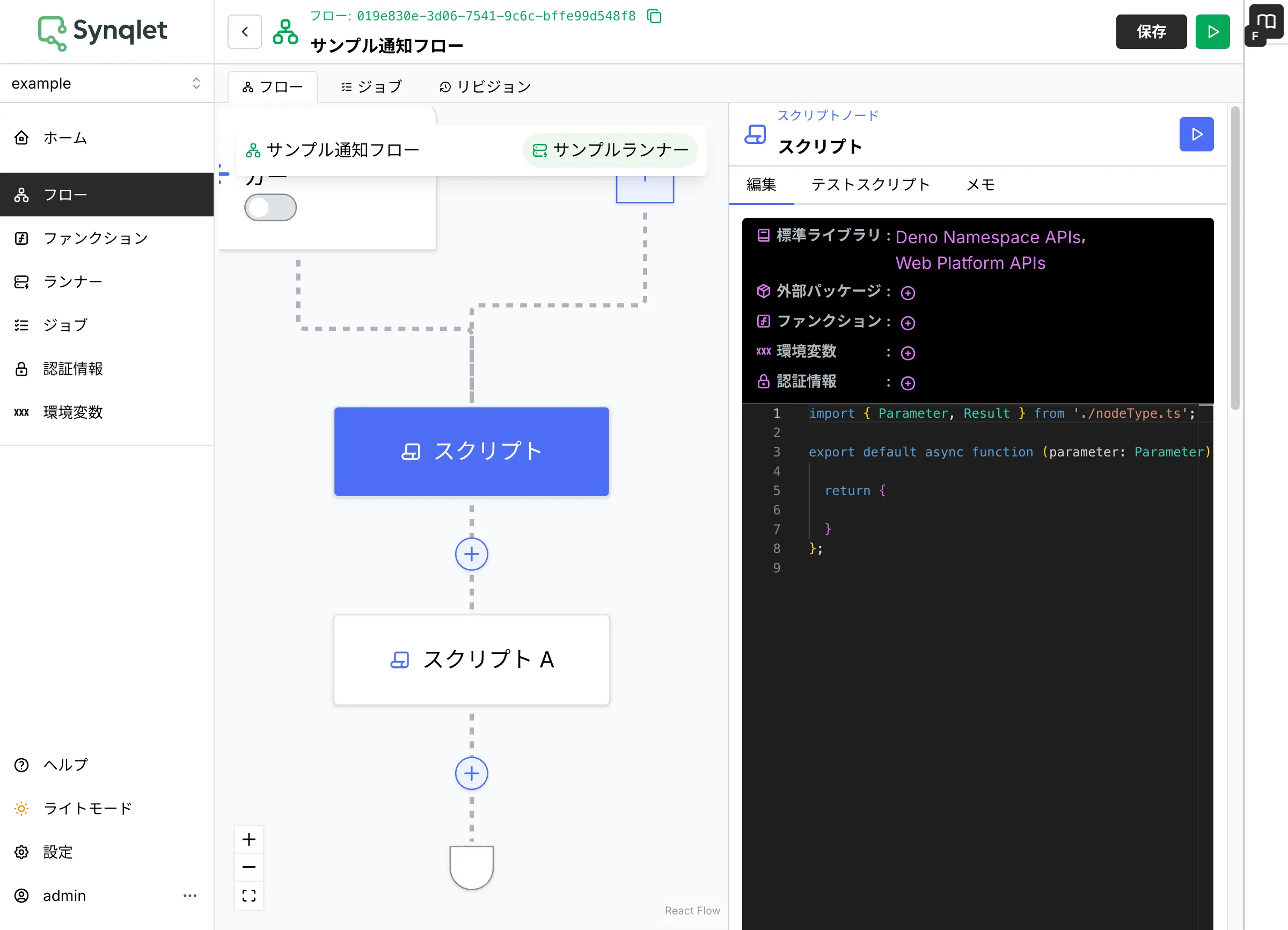Click the export default function line

click(x=1009, y=452)
